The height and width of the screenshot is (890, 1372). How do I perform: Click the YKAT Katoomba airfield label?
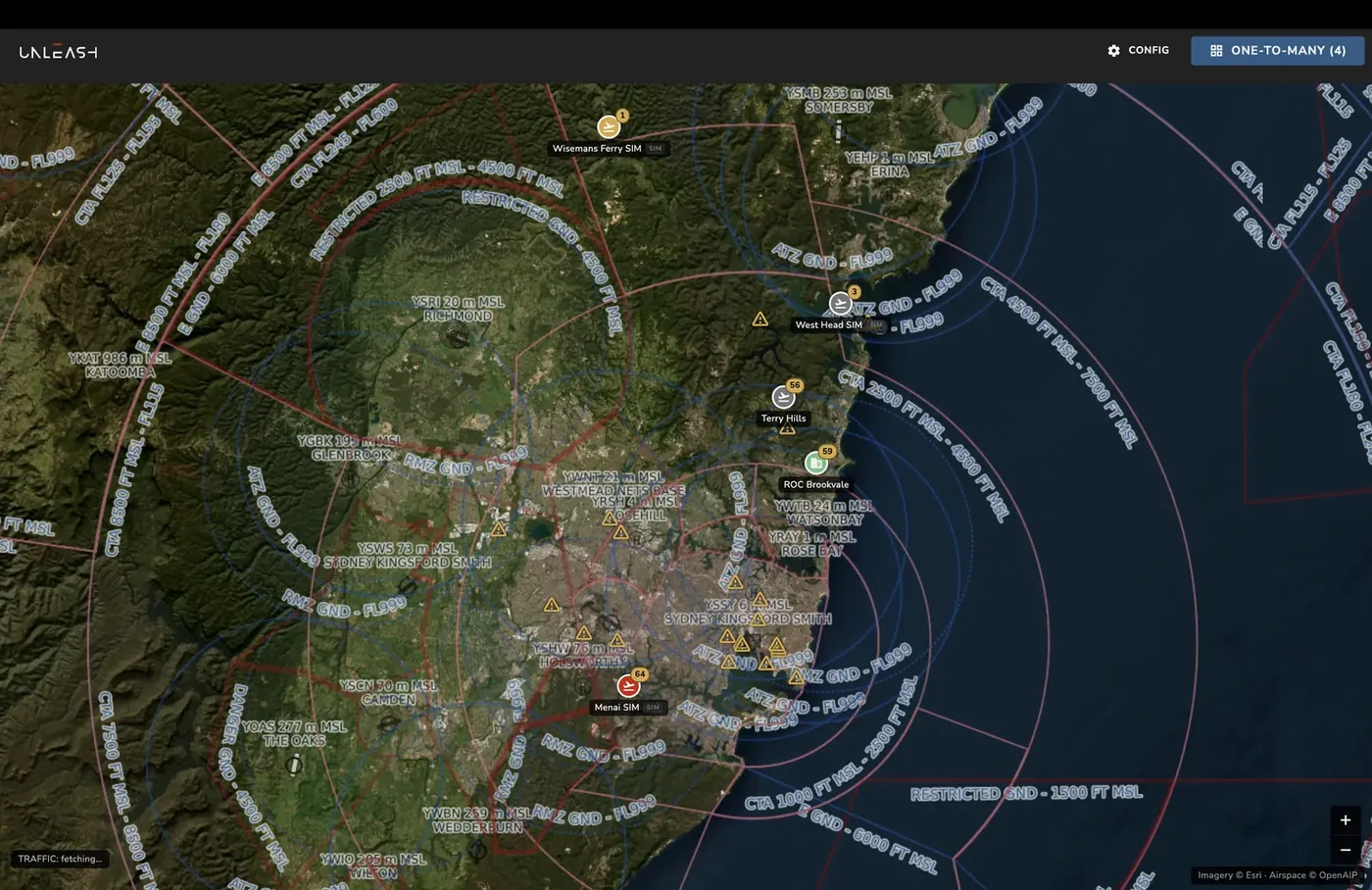coord(120,365)
